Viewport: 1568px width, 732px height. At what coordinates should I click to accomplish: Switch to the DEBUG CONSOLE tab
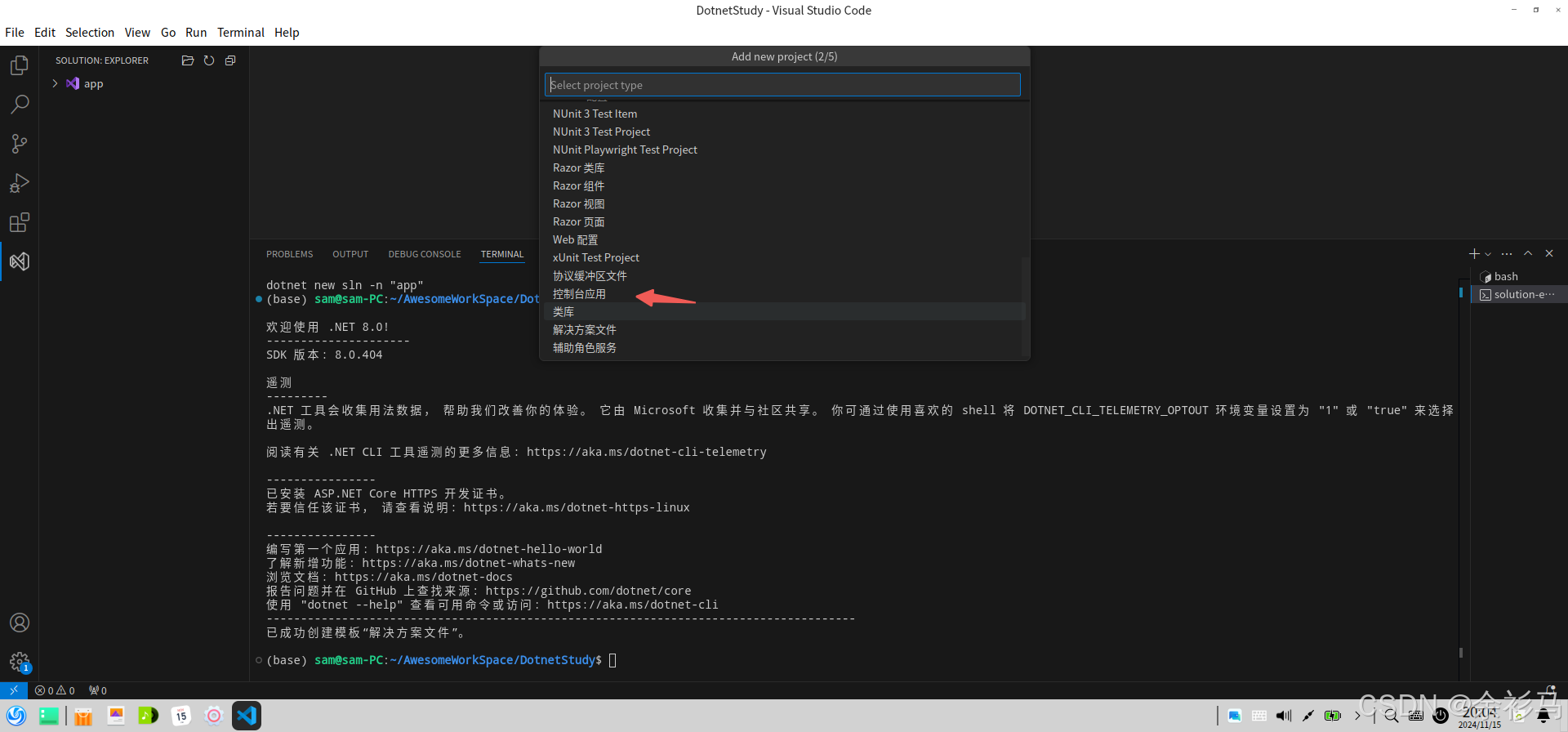tap(425, 254)
